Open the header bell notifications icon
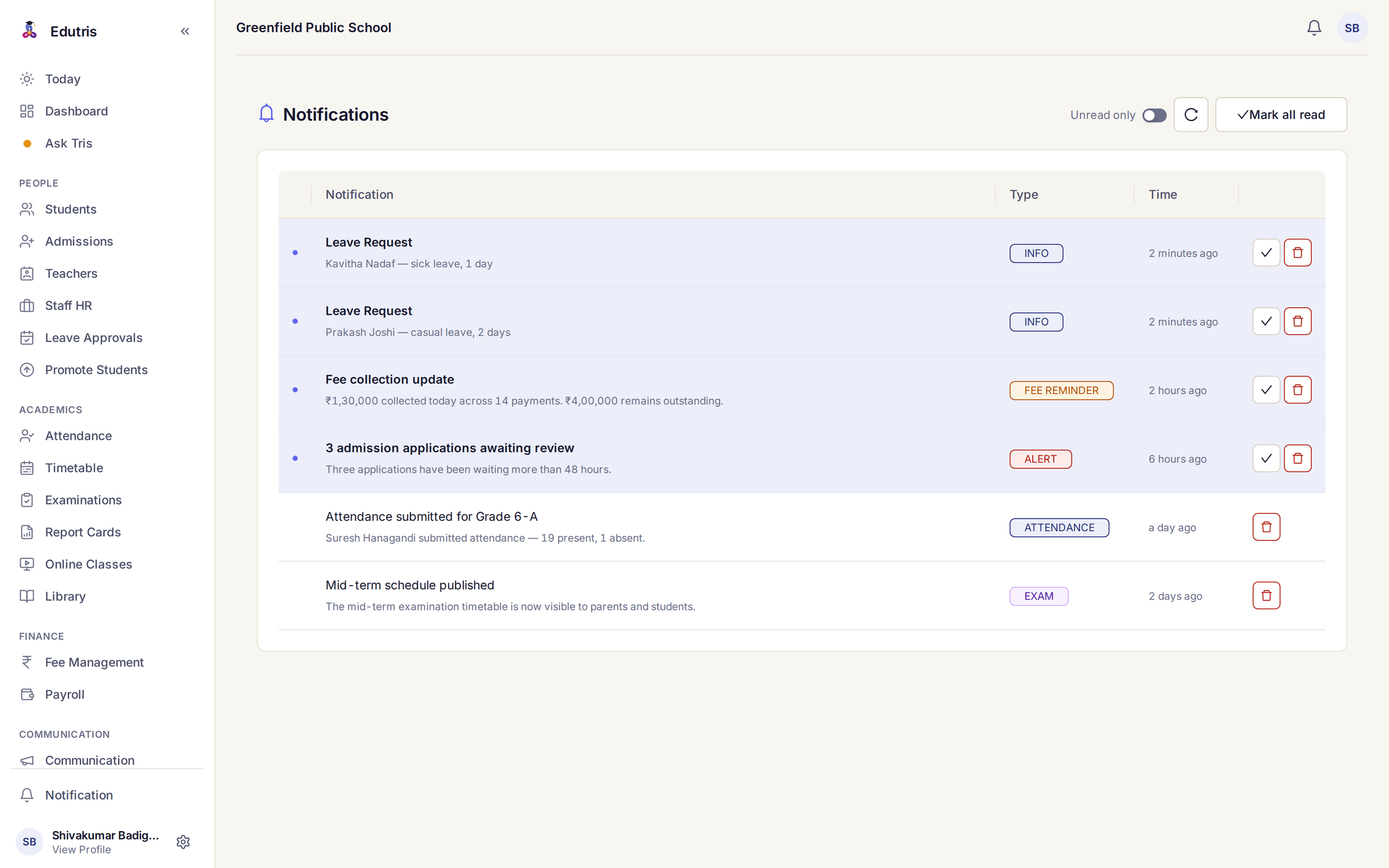Screen dimensions: 1389x868 1314,28
